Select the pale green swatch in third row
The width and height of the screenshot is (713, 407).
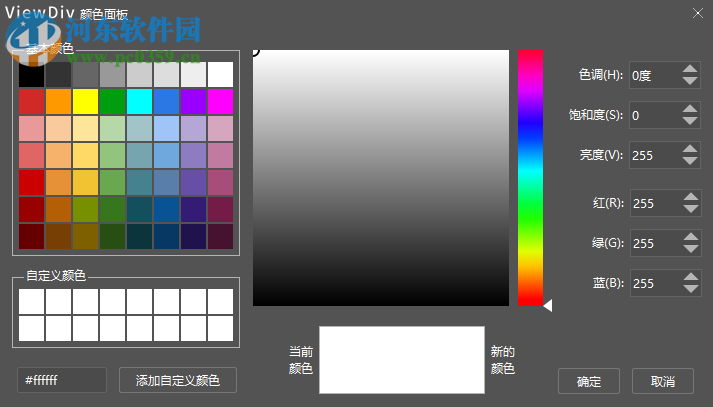tap(112, 128)
